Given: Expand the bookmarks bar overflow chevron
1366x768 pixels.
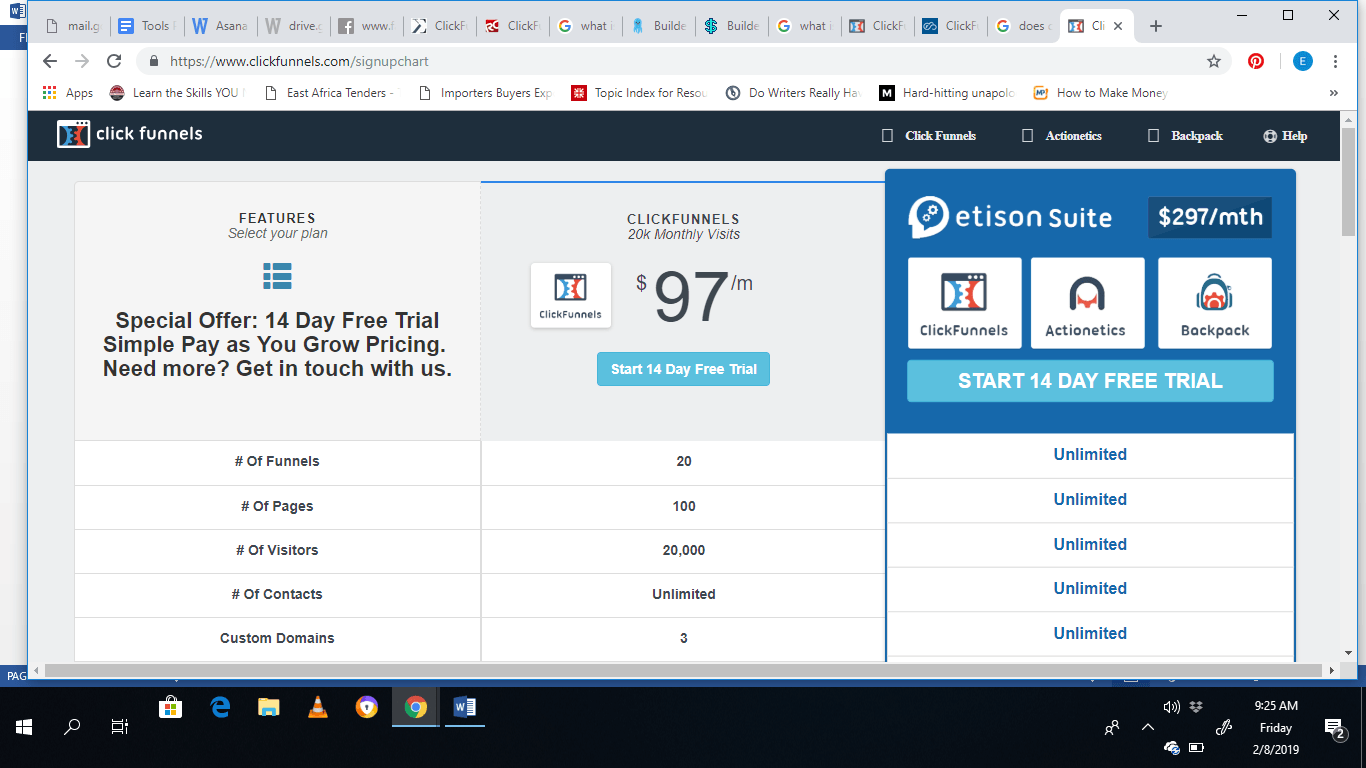Looking at the screenshot, I should [x=1333, y=93].
